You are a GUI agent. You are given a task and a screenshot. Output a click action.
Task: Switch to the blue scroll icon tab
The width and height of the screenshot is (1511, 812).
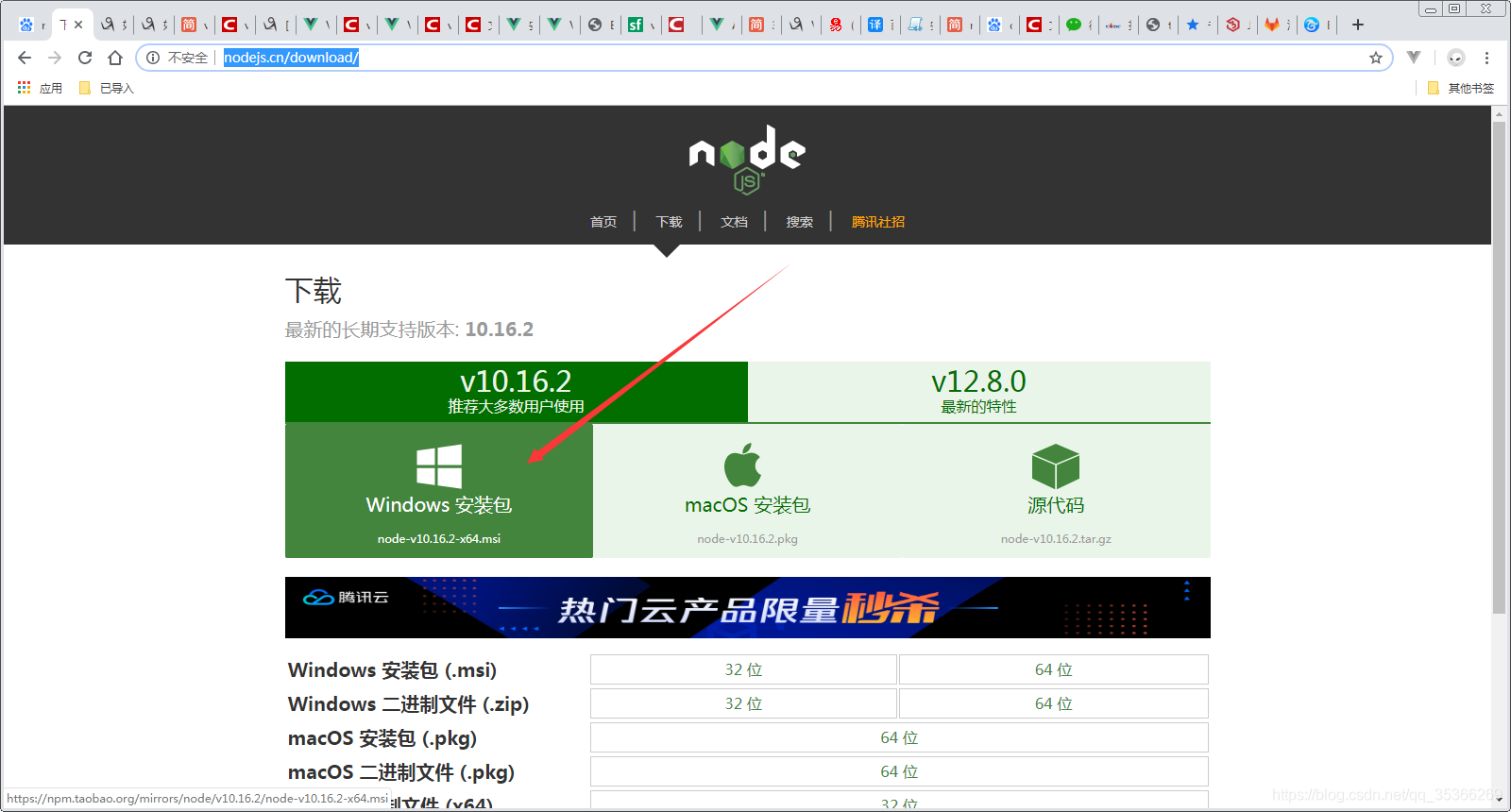(915, 25)
